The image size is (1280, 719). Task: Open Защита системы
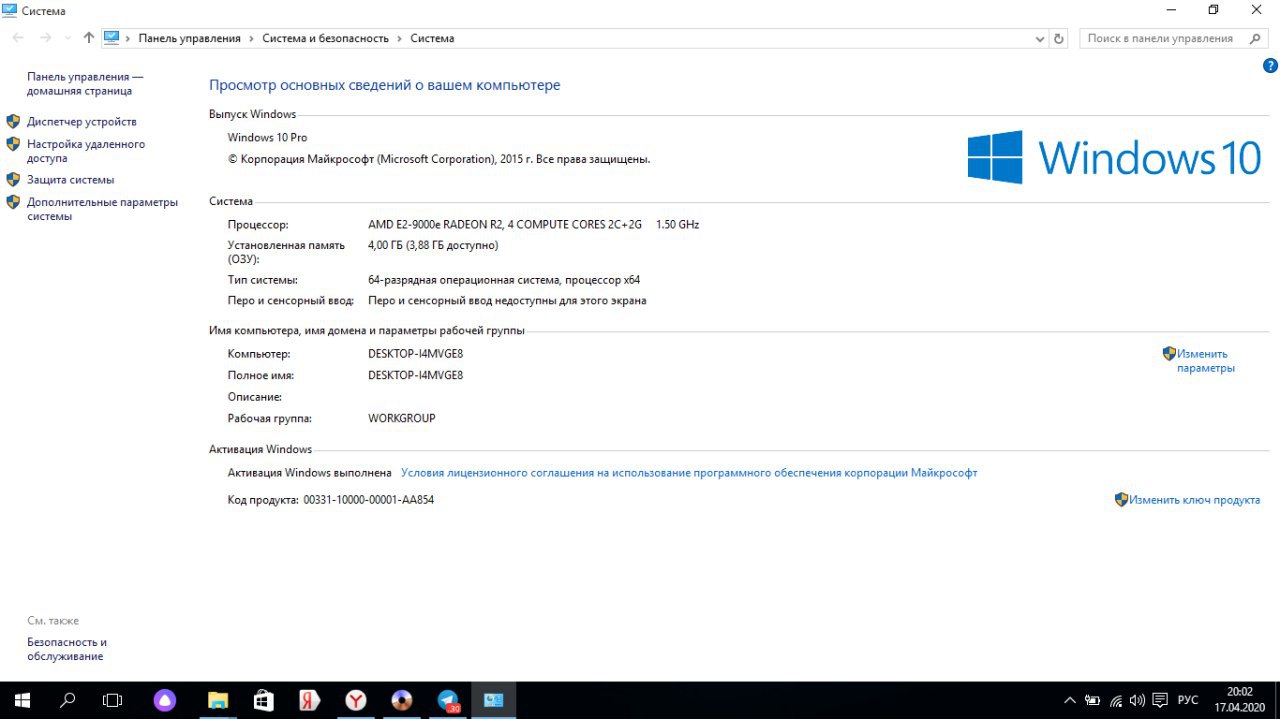pyautogui.click(x=70, y=180)
